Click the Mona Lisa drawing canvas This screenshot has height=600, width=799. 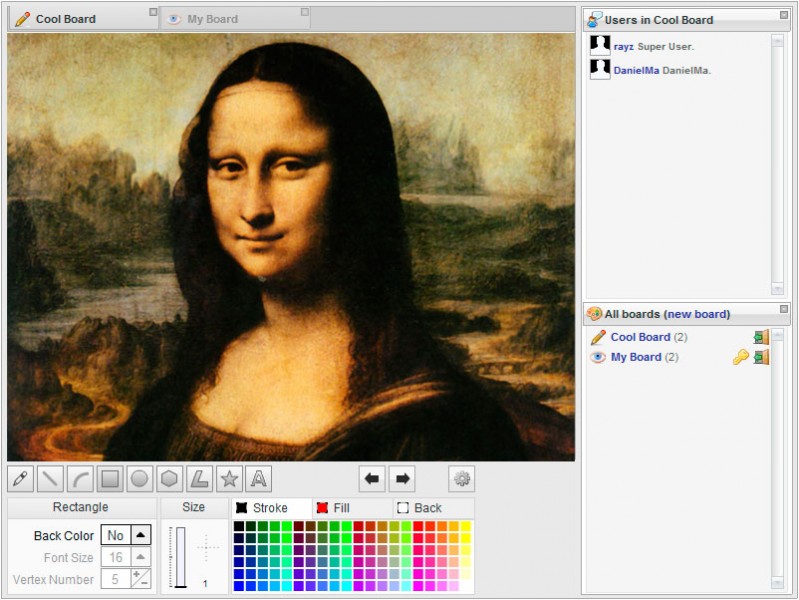(x=291, y=247)
